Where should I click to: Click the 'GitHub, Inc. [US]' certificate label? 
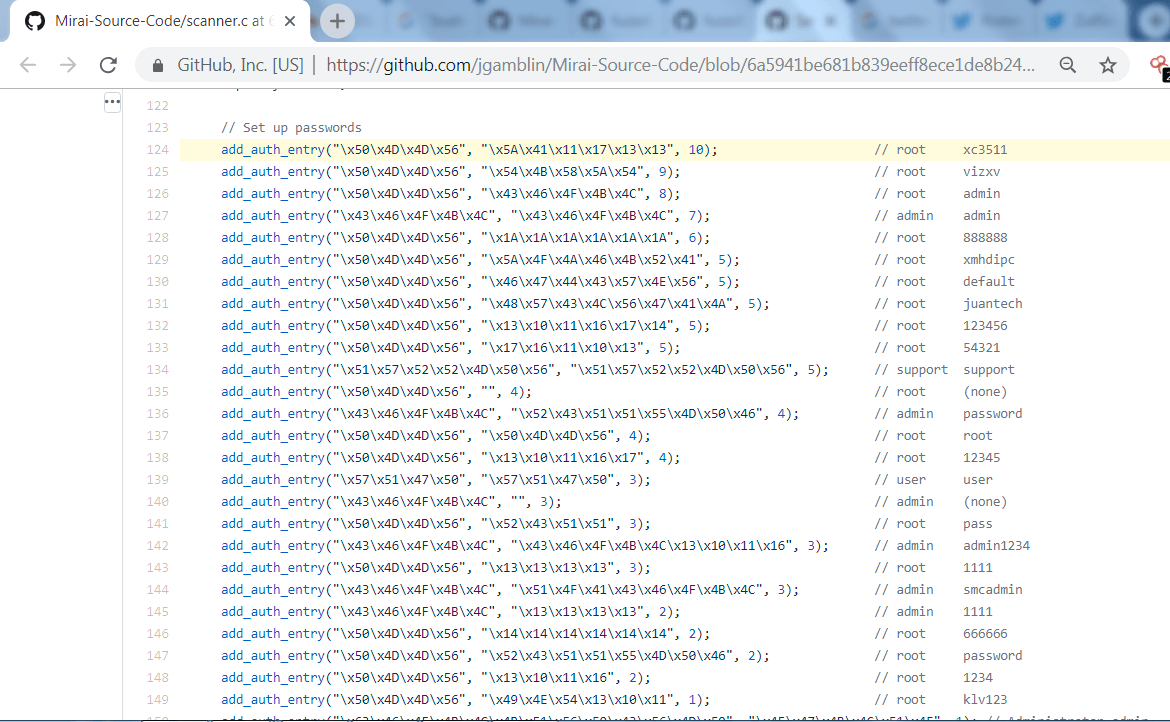tap(240, 65)
